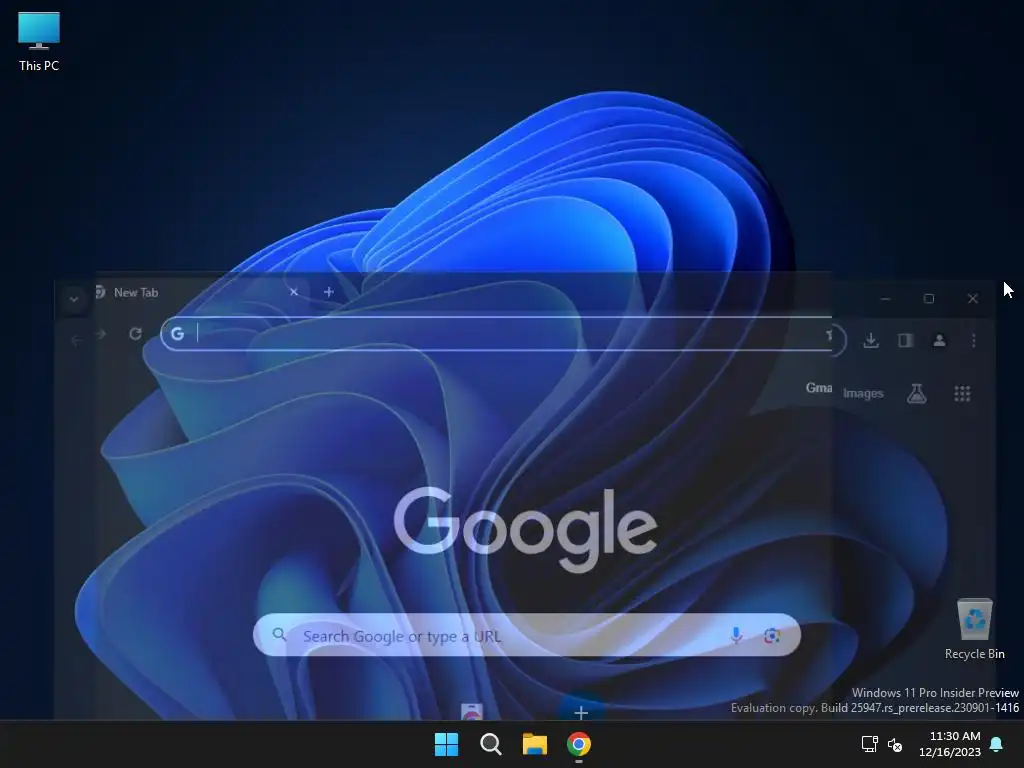Maximize the Chrome window
Image resolution: width=1024 pixels, height=768 pixels.
pos(929,298)
